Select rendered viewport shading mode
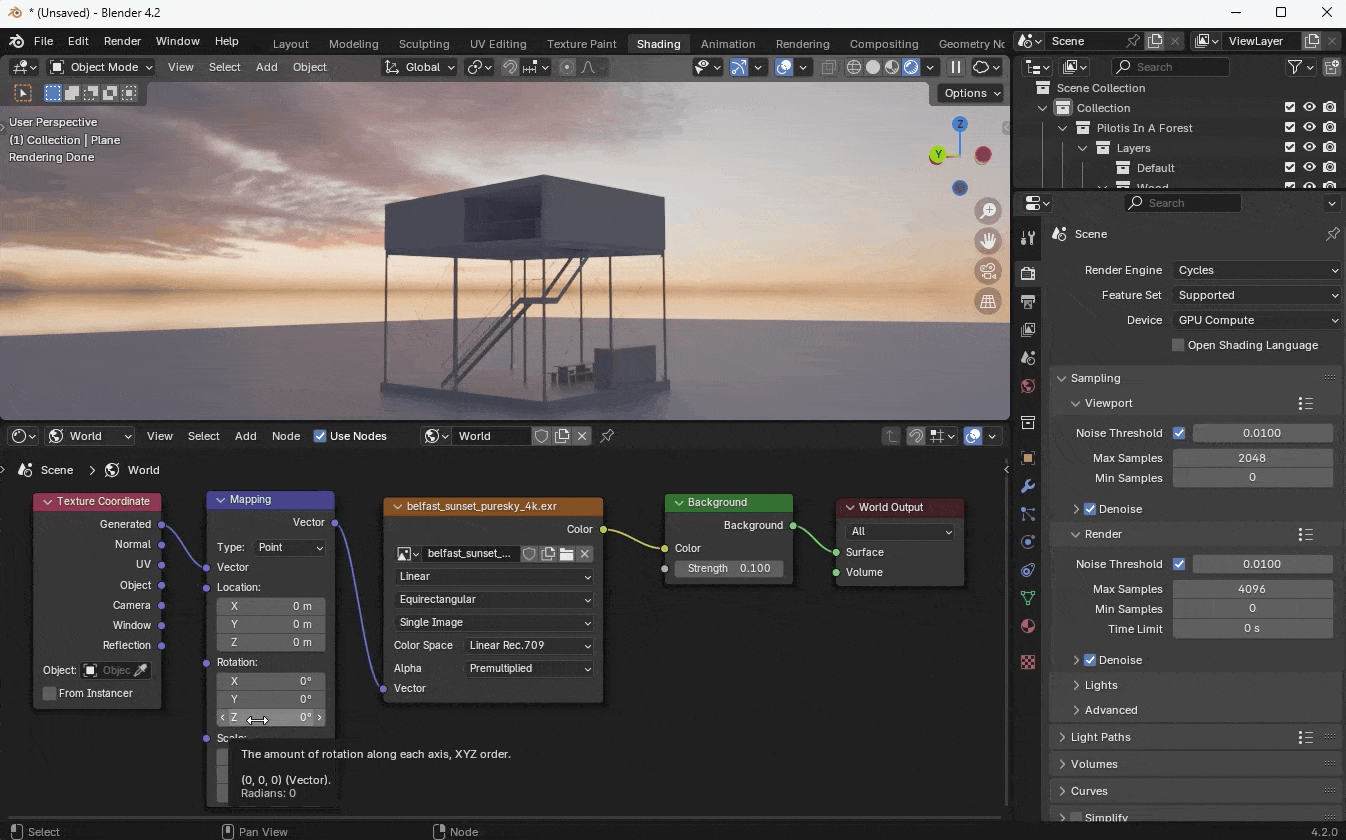This screenshot has width=1346, height=840. 911,67
